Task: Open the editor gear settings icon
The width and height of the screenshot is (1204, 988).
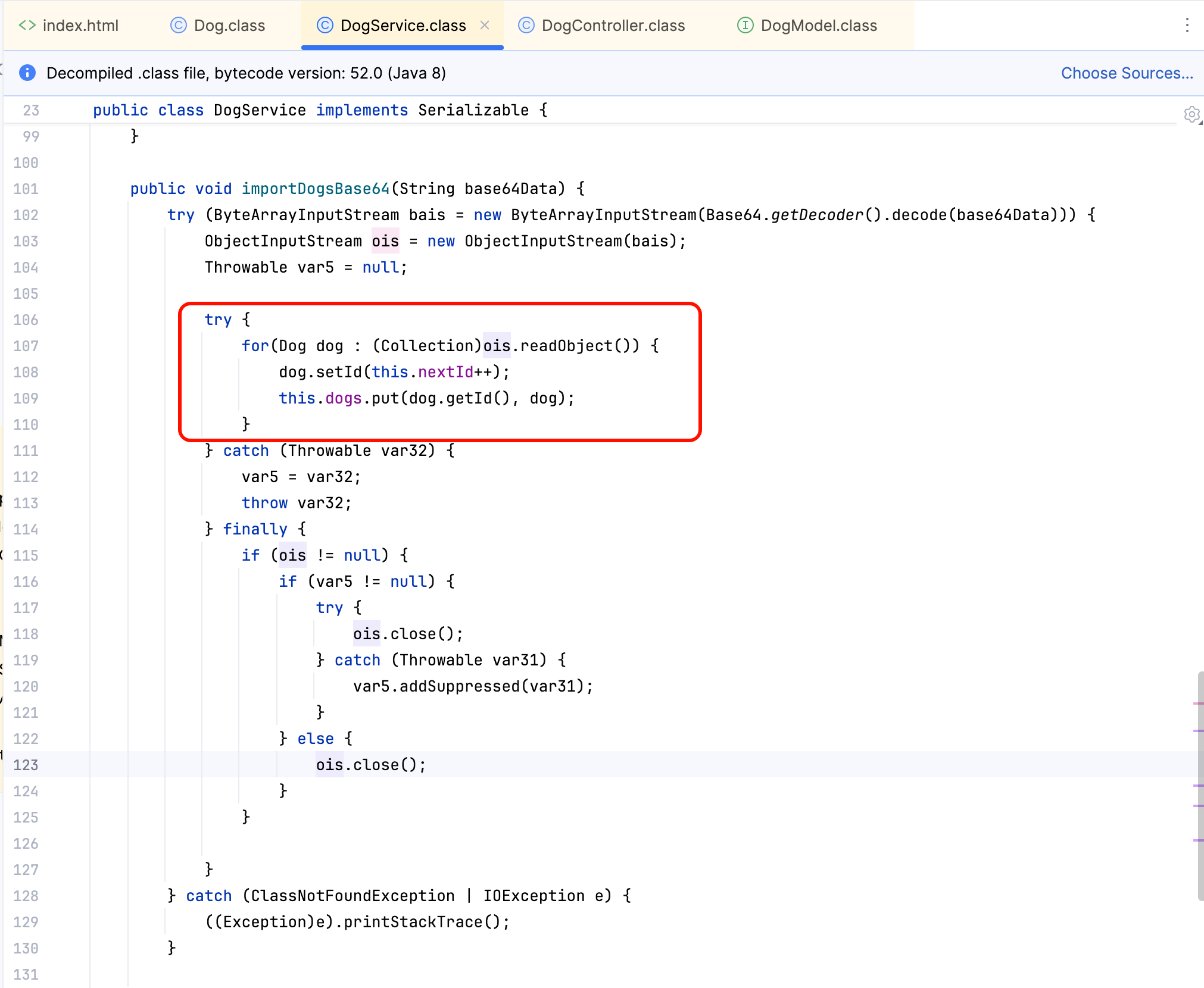Action: [x=1191, y=114]
